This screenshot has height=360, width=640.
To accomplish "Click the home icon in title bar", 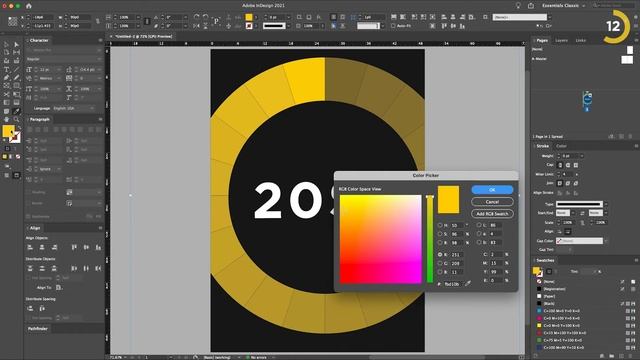I will click(29, 6).
